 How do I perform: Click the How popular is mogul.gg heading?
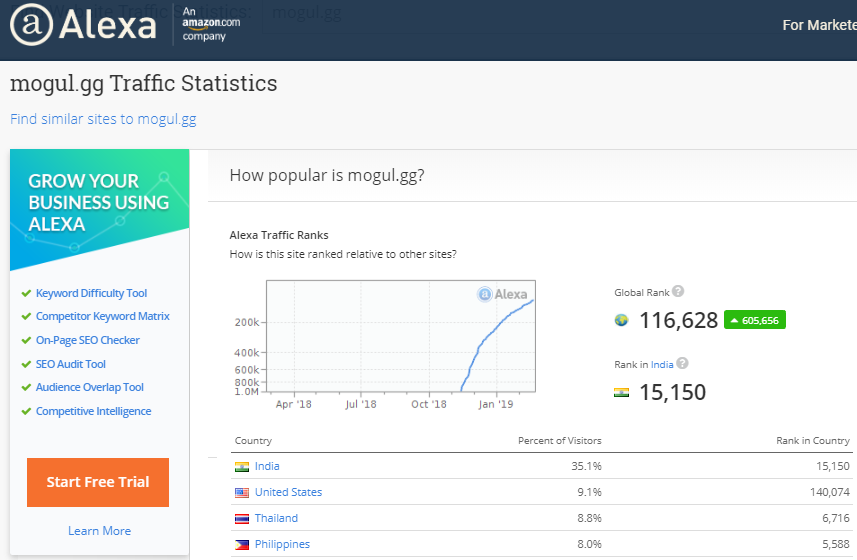327,175
